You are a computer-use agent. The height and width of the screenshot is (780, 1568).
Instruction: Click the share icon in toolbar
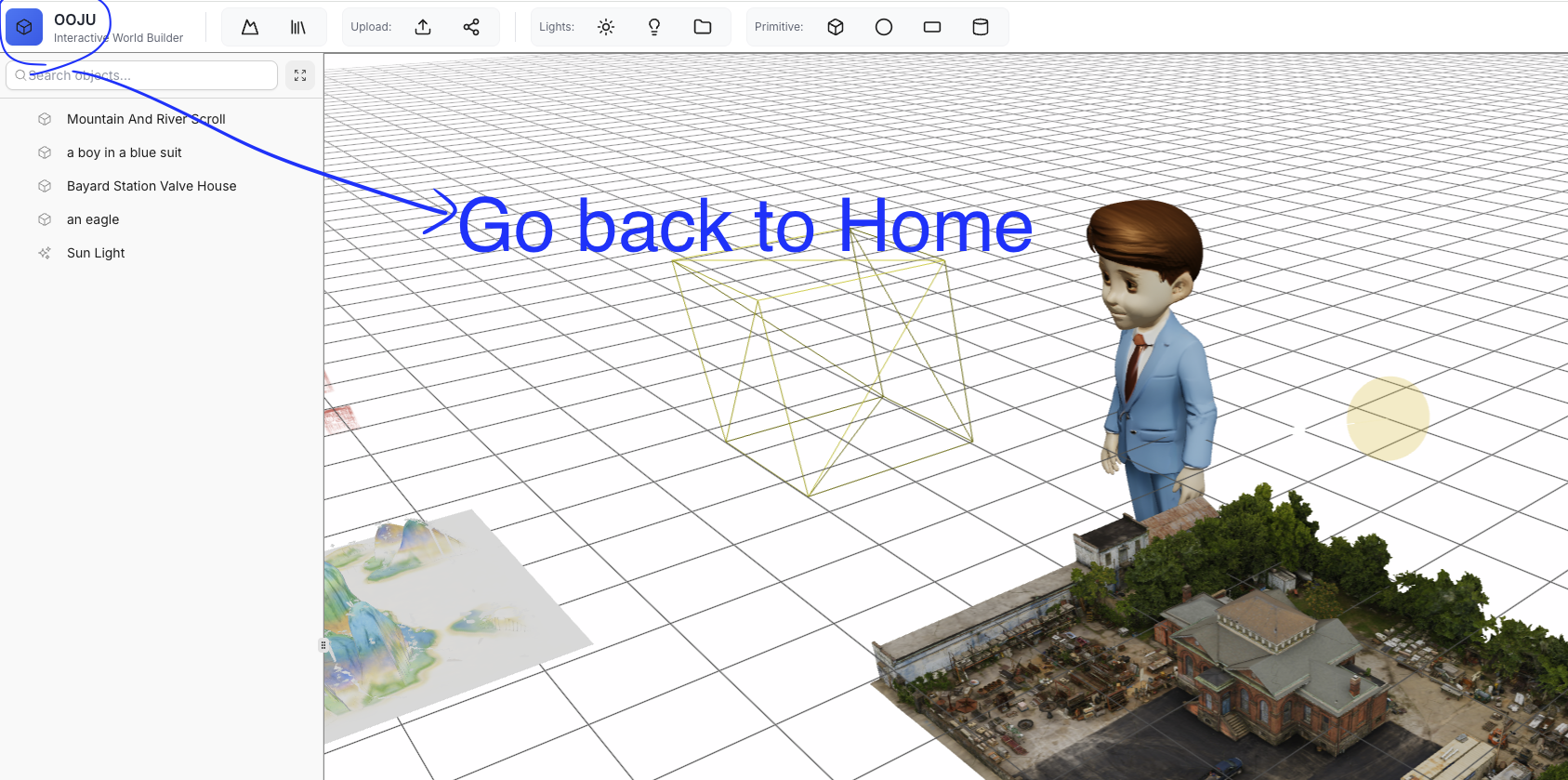pos(471,27)
